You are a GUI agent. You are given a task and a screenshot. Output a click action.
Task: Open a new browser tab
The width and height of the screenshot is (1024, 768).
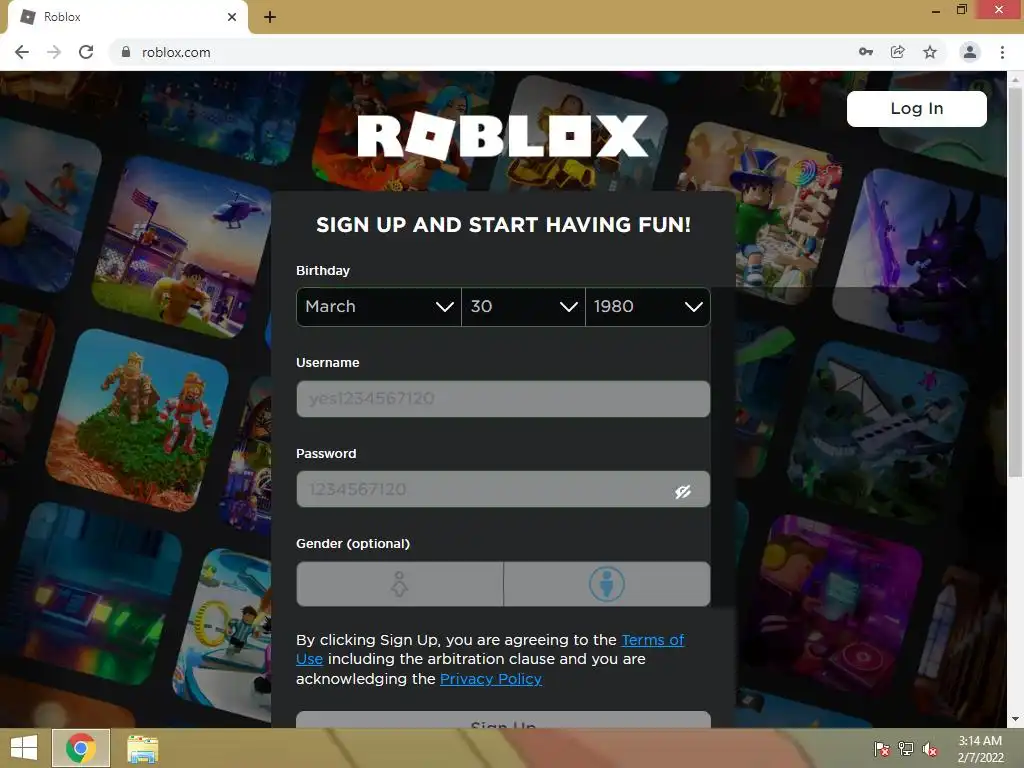tap(270, 17)
